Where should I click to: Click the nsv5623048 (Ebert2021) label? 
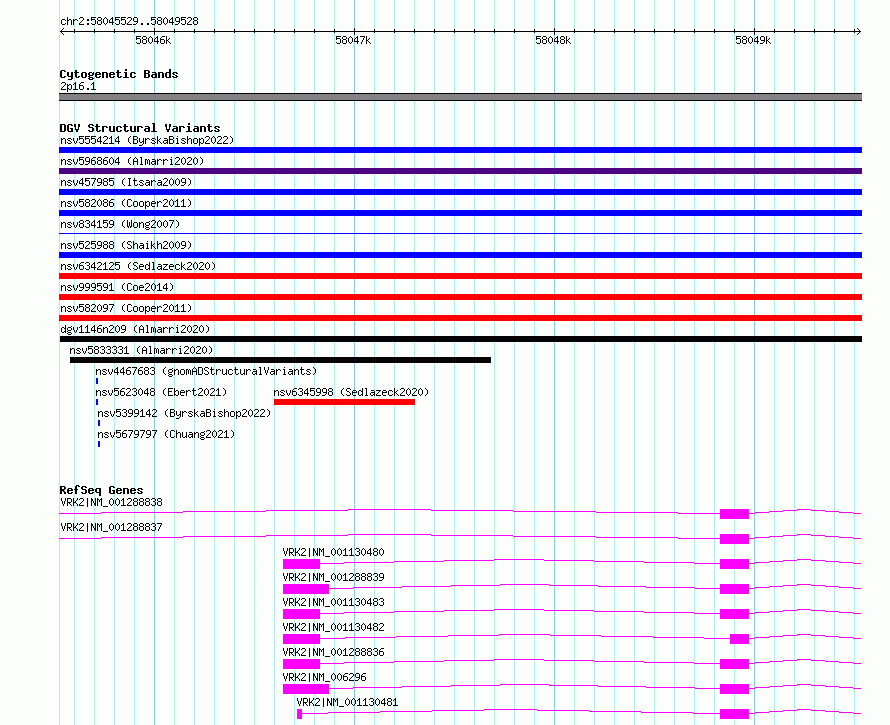[x=161, y=392]
